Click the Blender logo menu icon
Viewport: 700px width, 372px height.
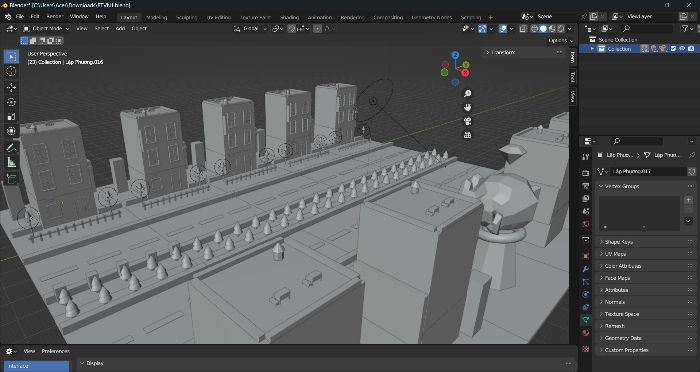coord(8,17)
